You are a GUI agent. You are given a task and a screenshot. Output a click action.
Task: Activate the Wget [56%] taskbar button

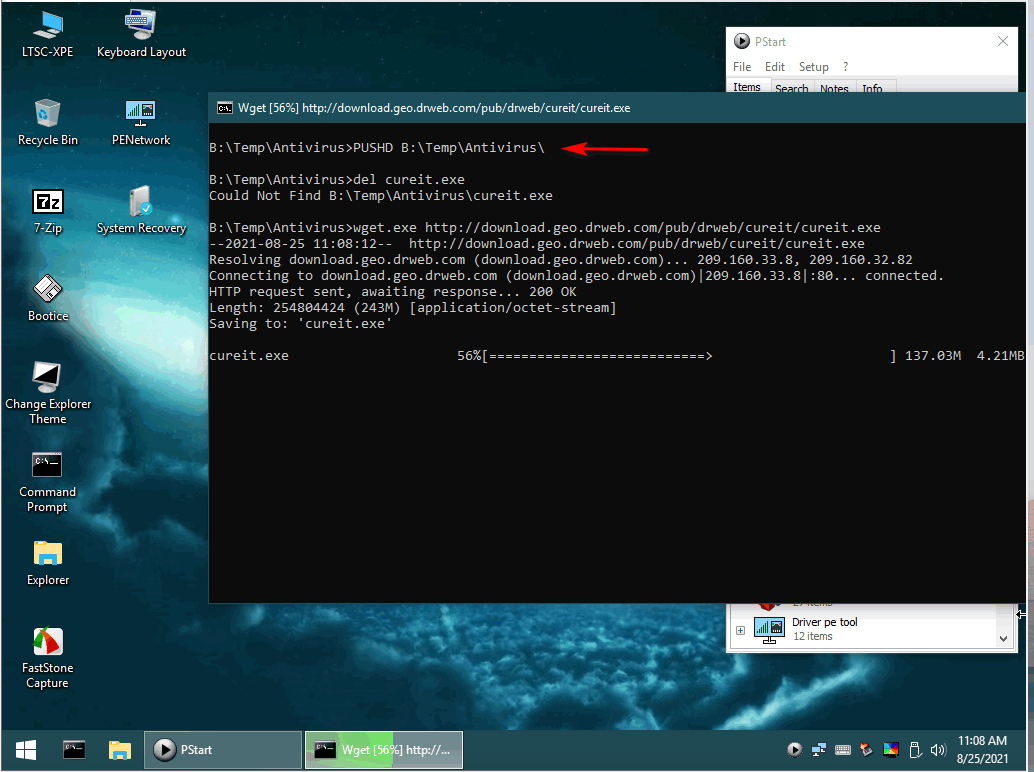tap(384, 750)
